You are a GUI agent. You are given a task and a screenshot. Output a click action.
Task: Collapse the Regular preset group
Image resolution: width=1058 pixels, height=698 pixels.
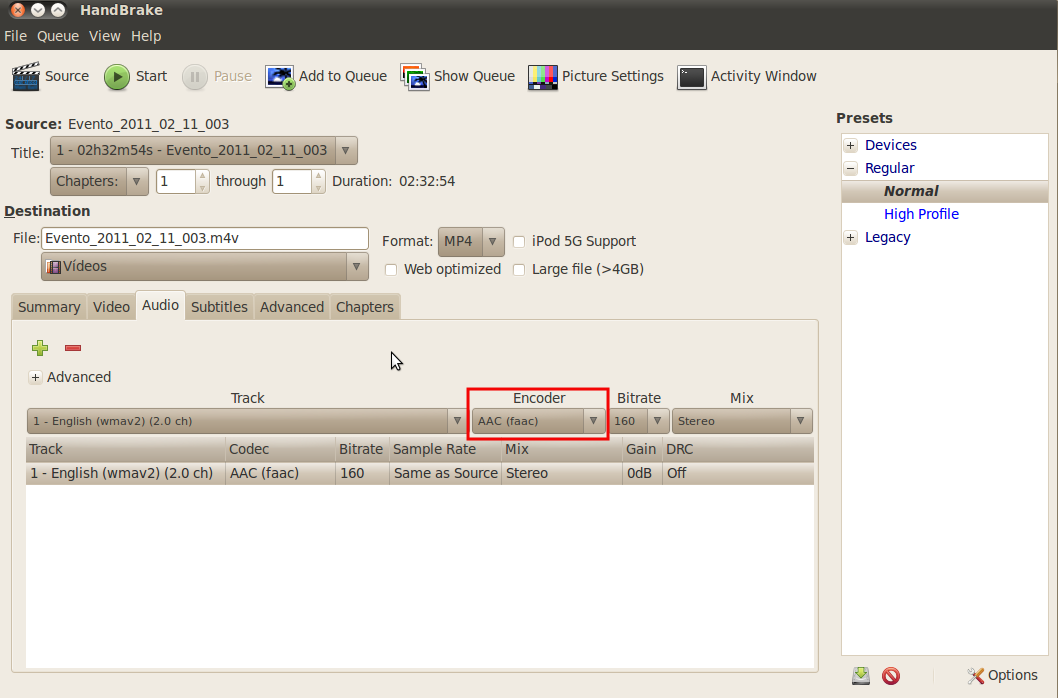pyautogui.click(x=851, y=168)
